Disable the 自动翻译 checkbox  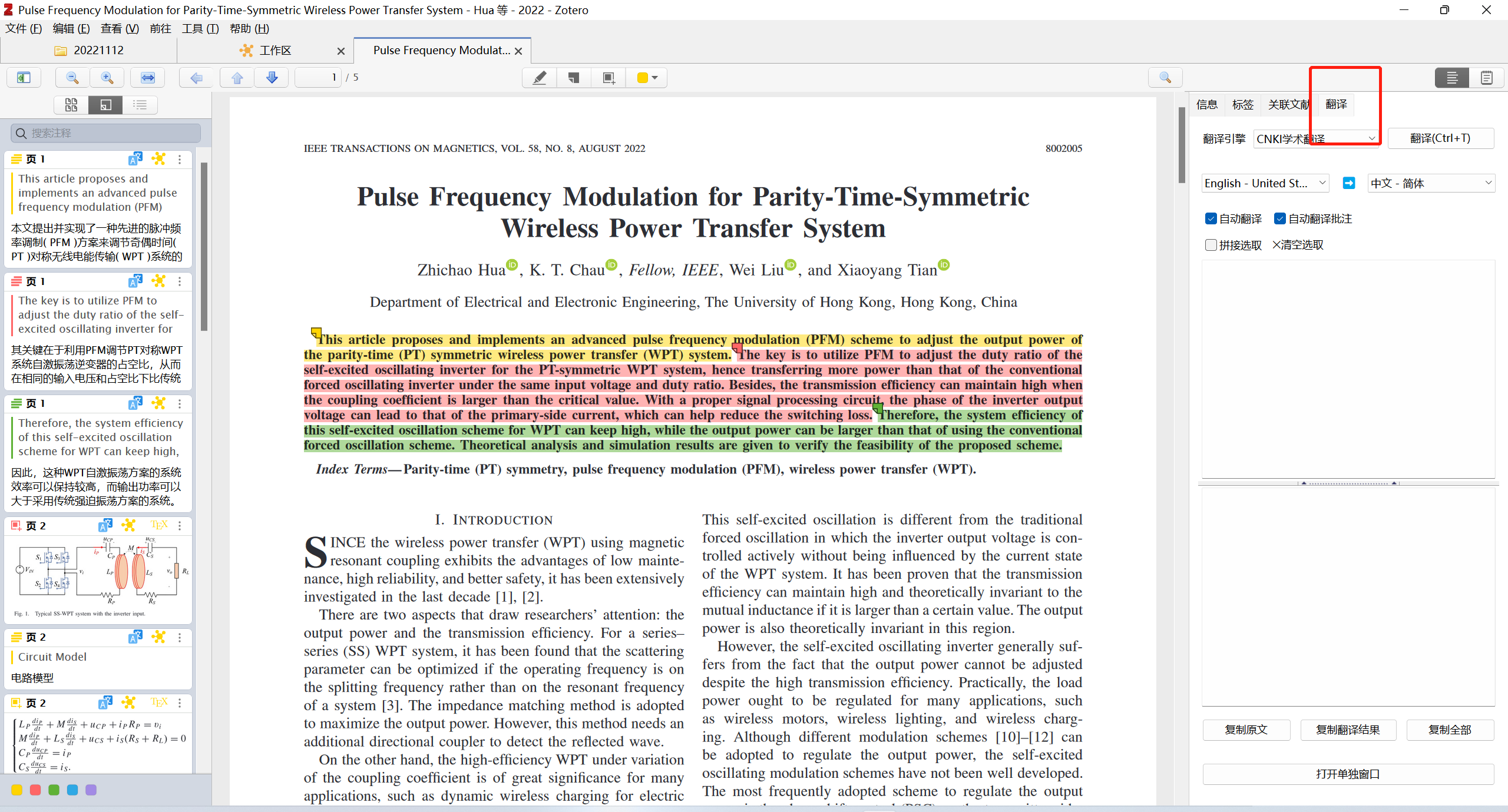[1211, 219]
